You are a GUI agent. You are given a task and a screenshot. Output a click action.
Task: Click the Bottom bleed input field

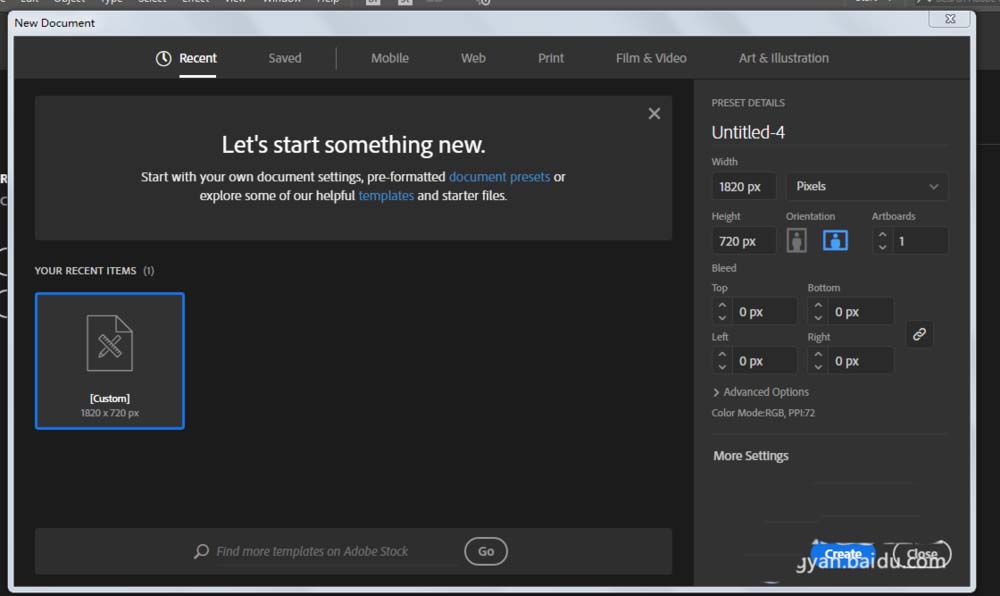point(860,312)
